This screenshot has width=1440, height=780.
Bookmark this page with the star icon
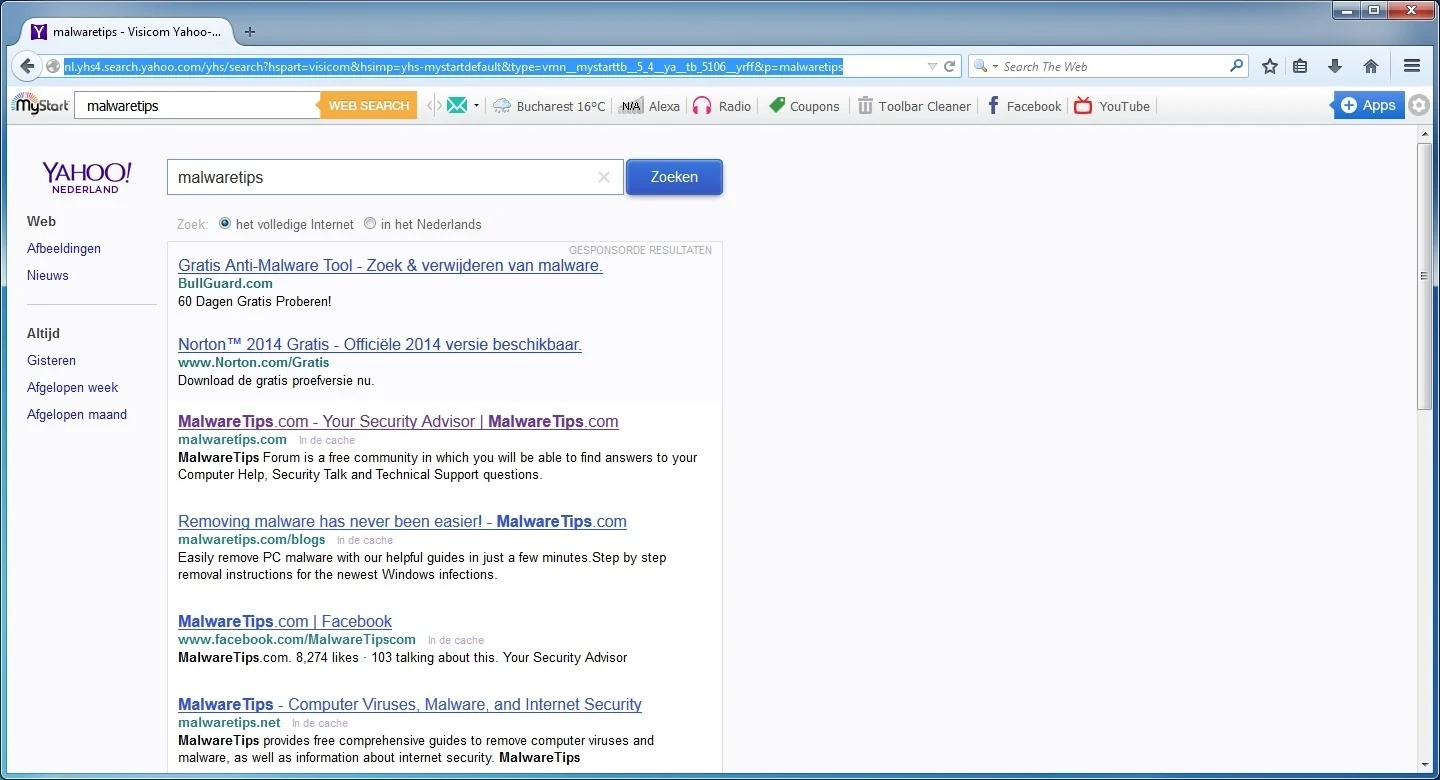tap(1270, 66)
